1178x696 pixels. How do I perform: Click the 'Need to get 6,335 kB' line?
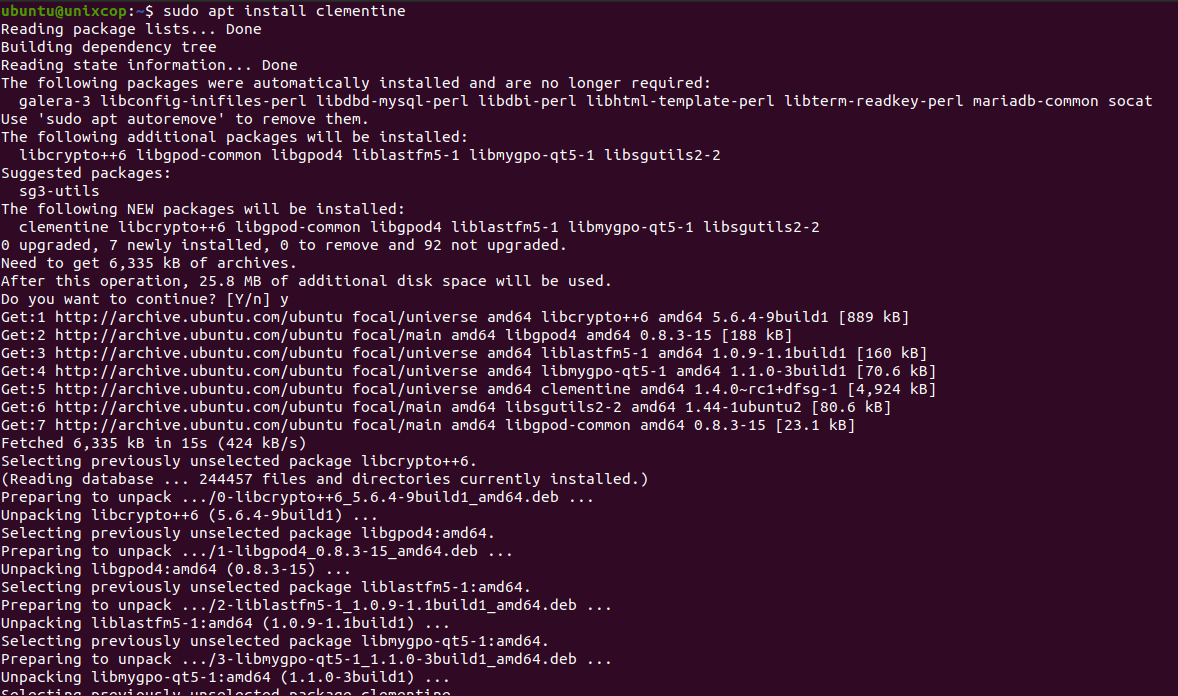click(x=149, y=263)
